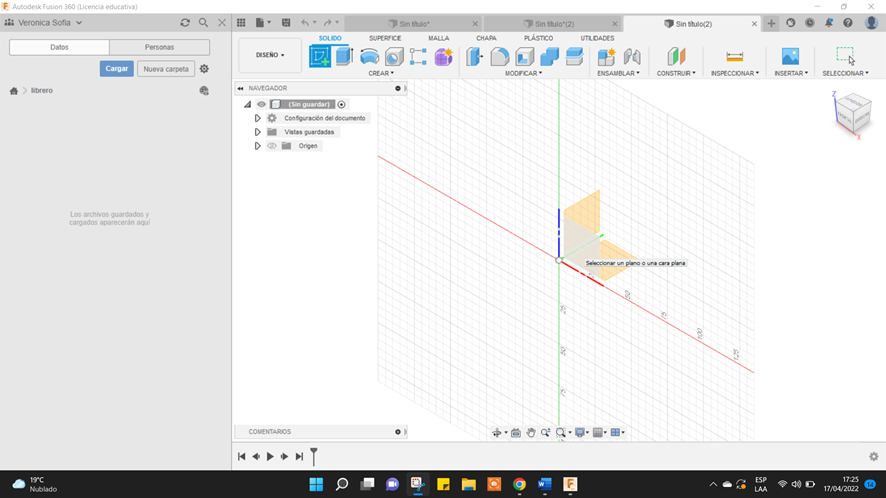Jump to the timeline start
Screen dimensions: 886x498
(241, 456)
